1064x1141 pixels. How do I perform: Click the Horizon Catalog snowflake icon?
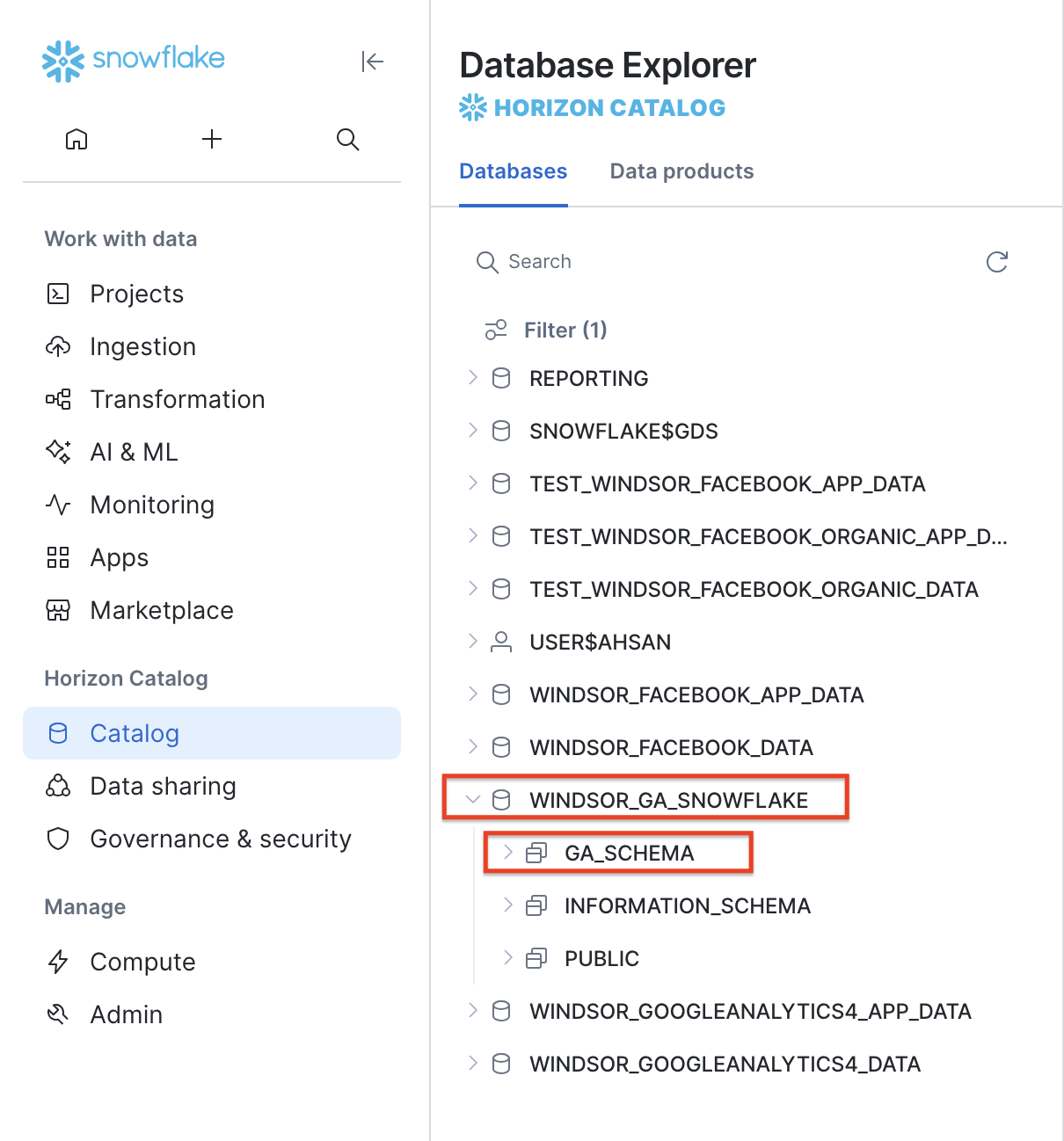473,107
